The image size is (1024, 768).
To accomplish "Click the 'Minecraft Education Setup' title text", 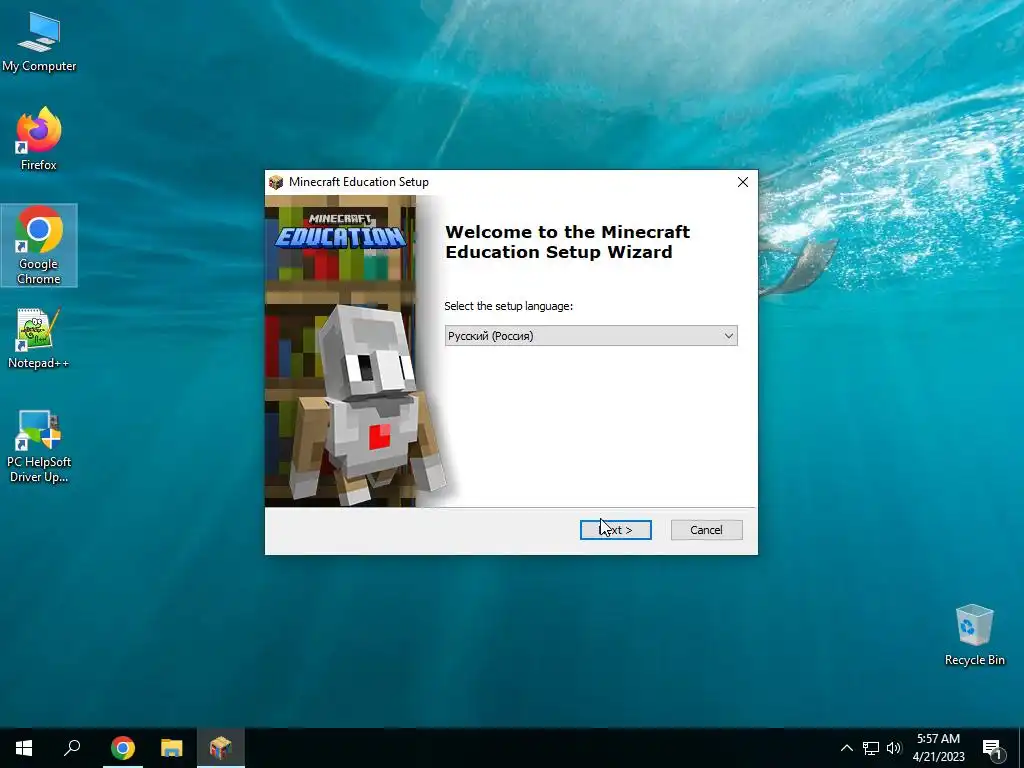I will pos(359,182).
